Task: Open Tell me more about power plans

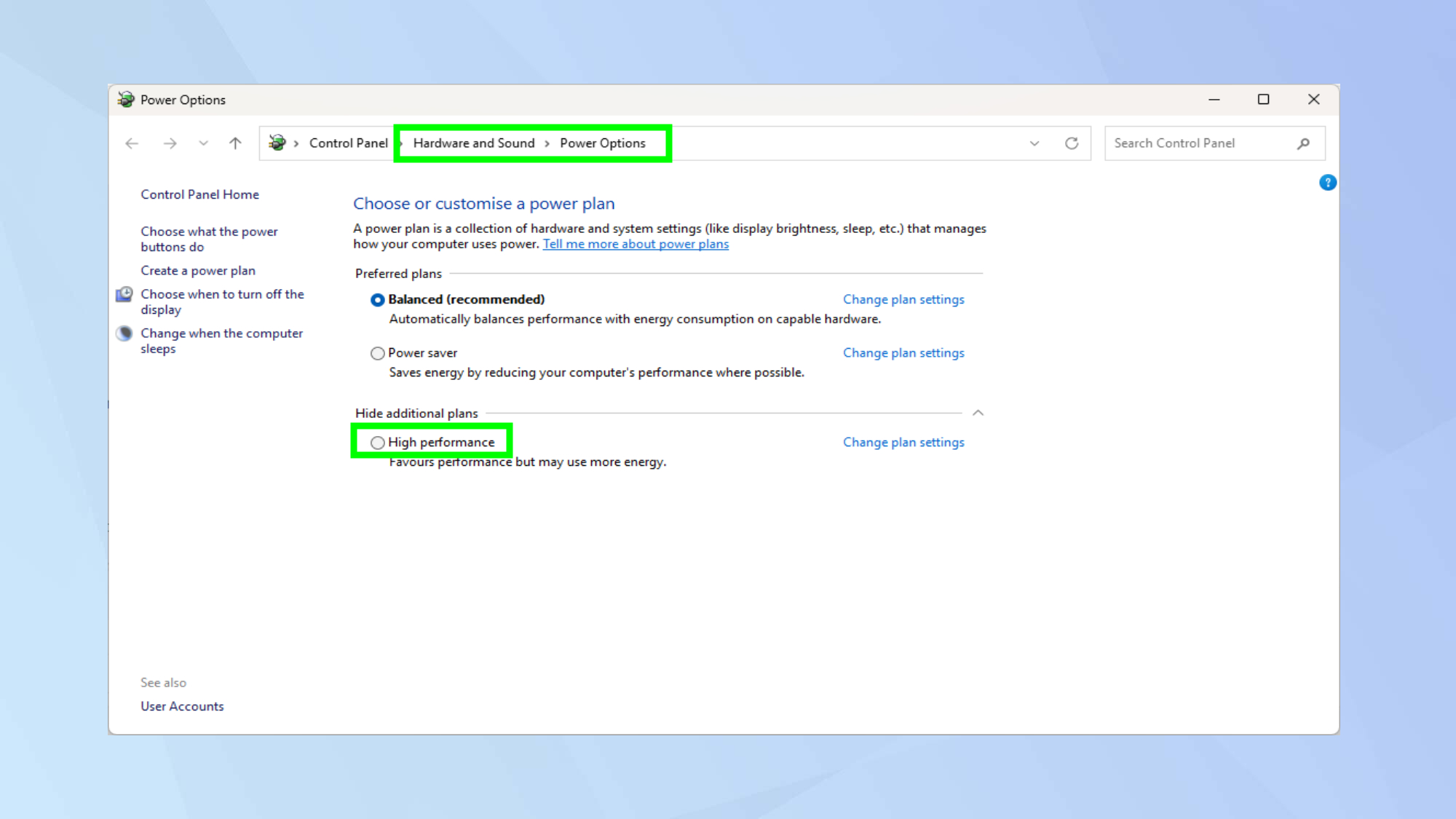Action: coord(635,244)
